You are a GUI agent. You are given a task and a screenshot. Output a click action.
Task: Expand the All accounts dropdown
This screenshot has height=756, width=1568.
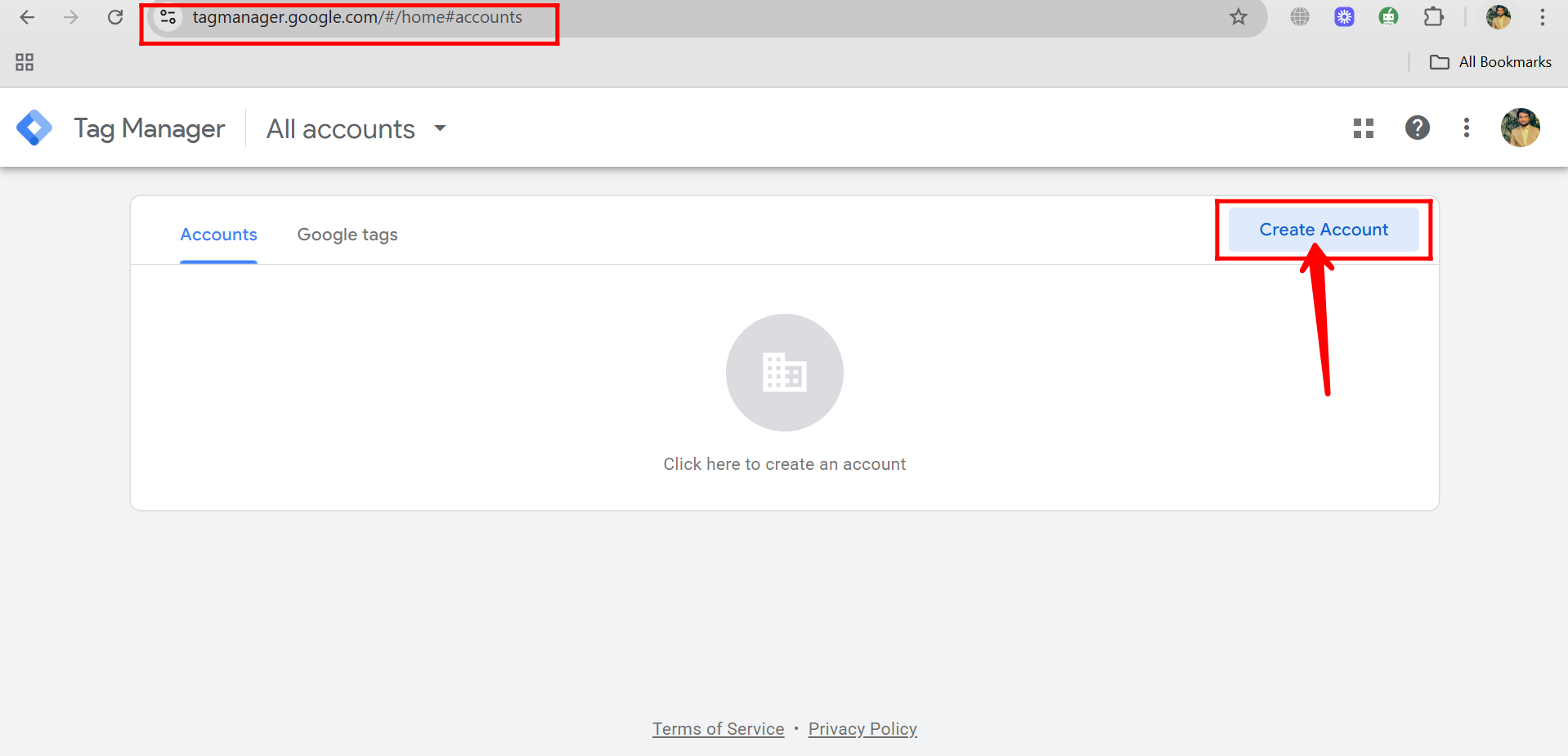click(x=356, y=128)
